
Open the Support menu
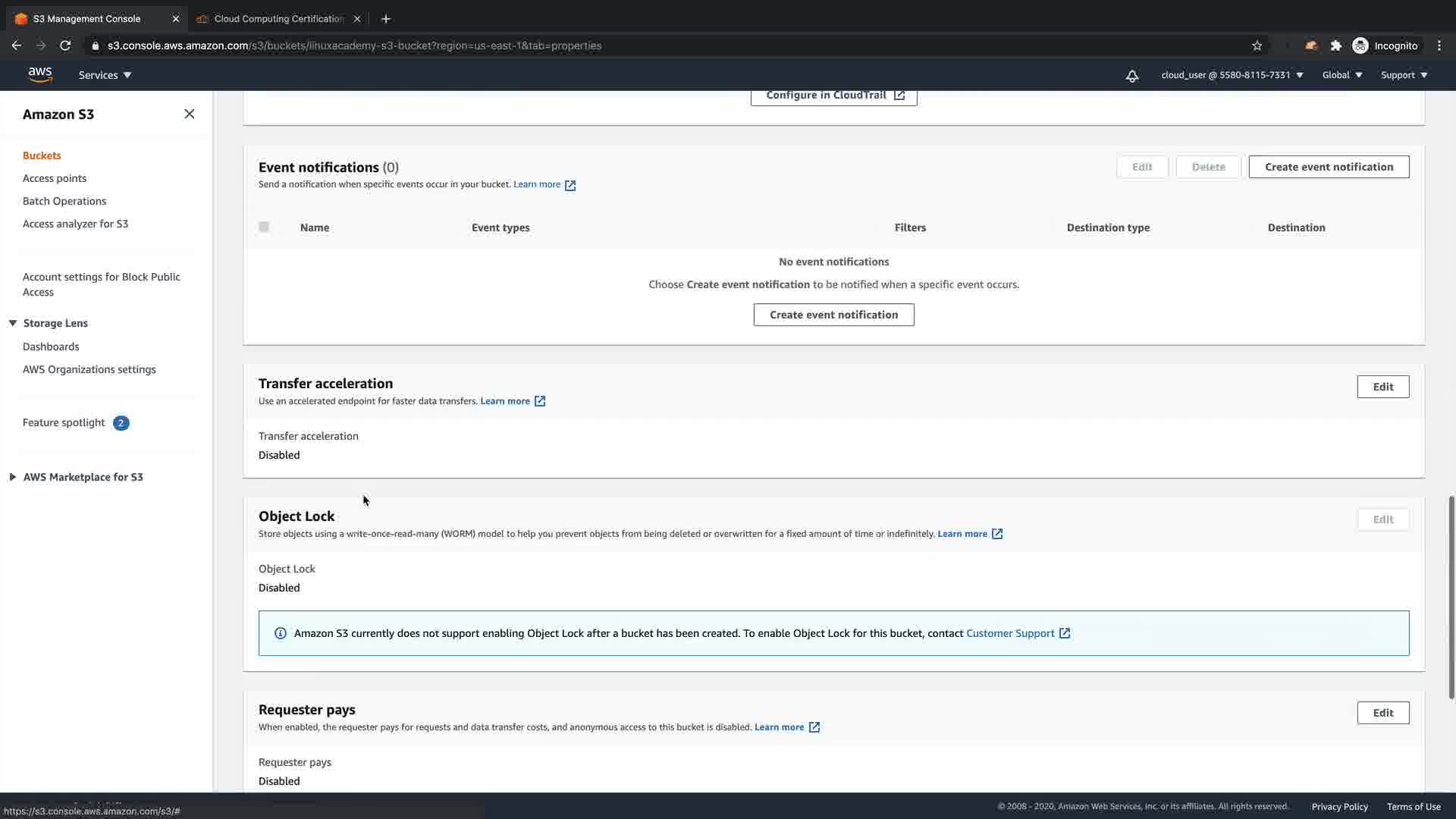coord(1404,75)
